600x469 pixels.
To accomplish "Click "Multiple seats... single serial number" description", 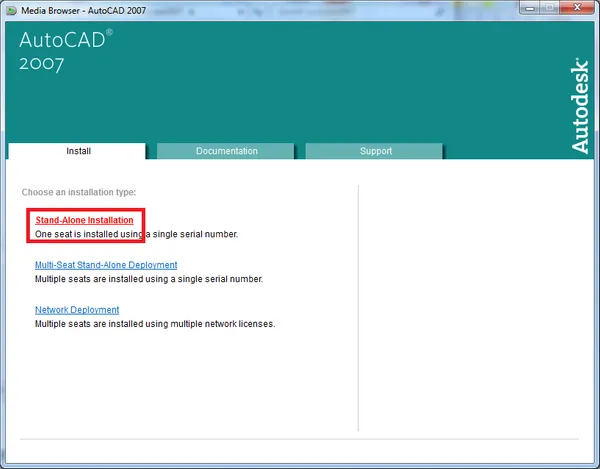I will pyautogui.click(x=149, y=279).
